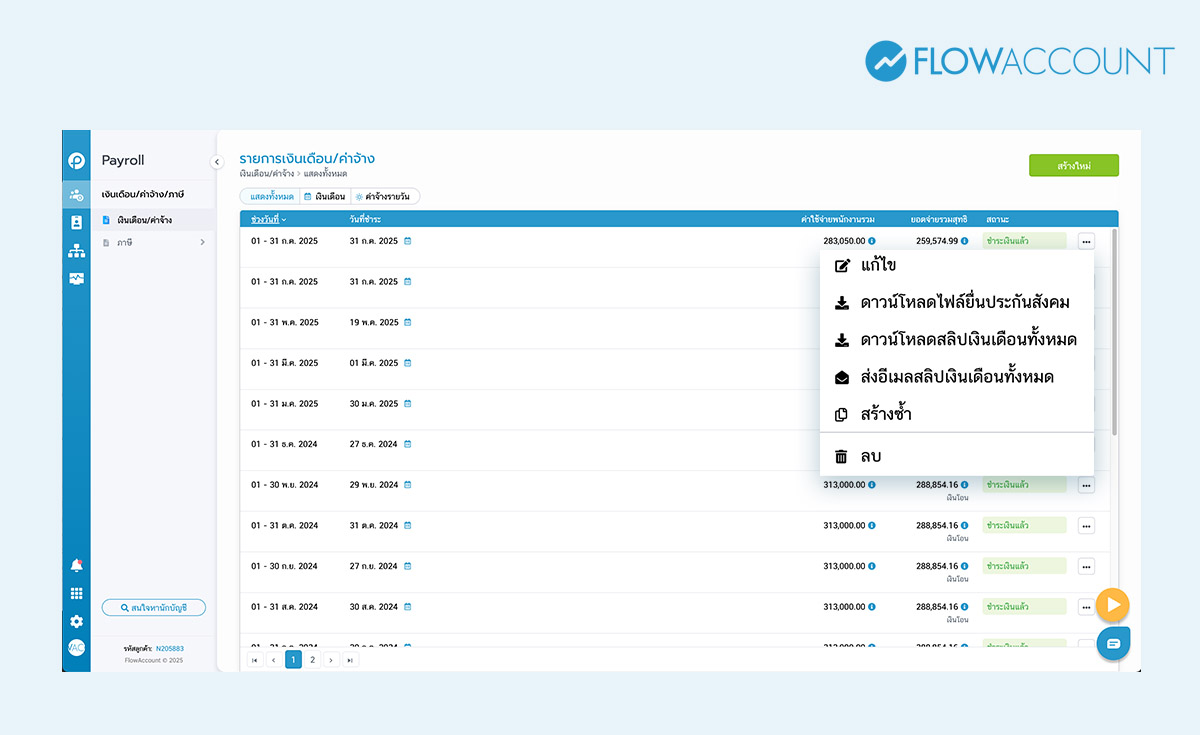Go to page 2 in pagination
Screen dimensions: 1200x735
click(313, 660)
